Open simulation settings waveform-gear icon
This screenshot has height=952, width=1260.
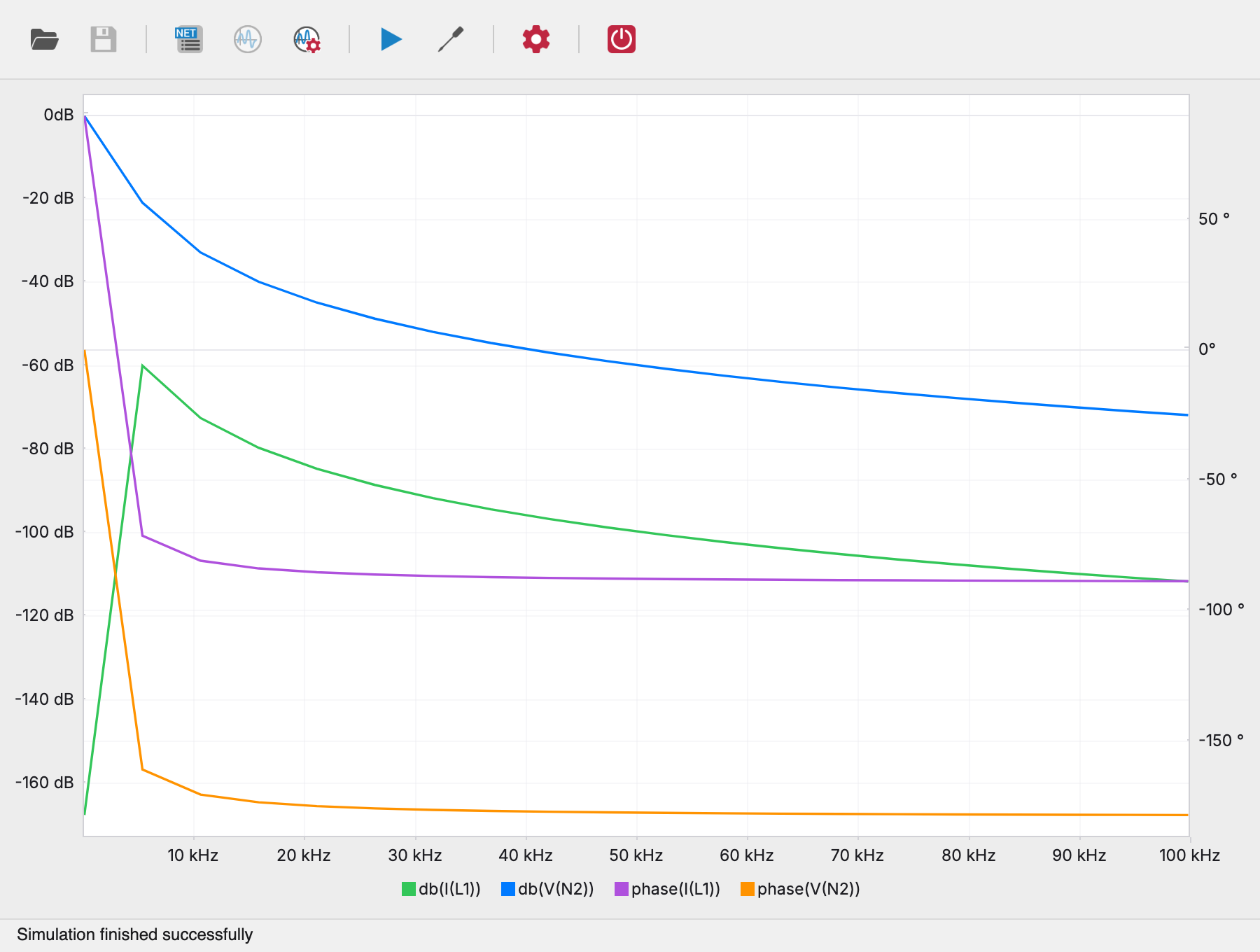(x=307, y=39)
